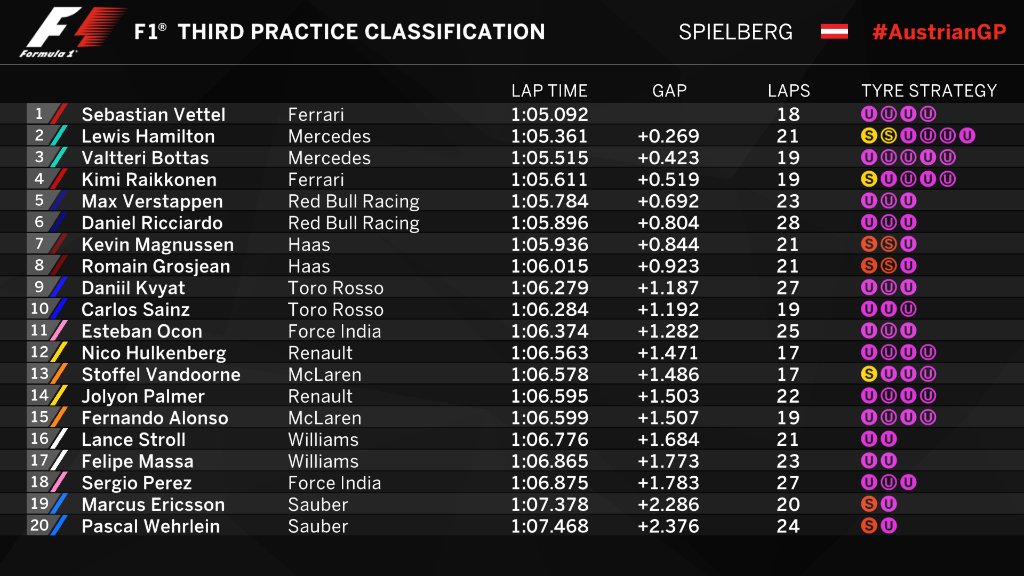The image size is (1024, 576).
Task: Click the purple ultrasoft tyre icon in Wehrlein's row
Action: (888, 527)
